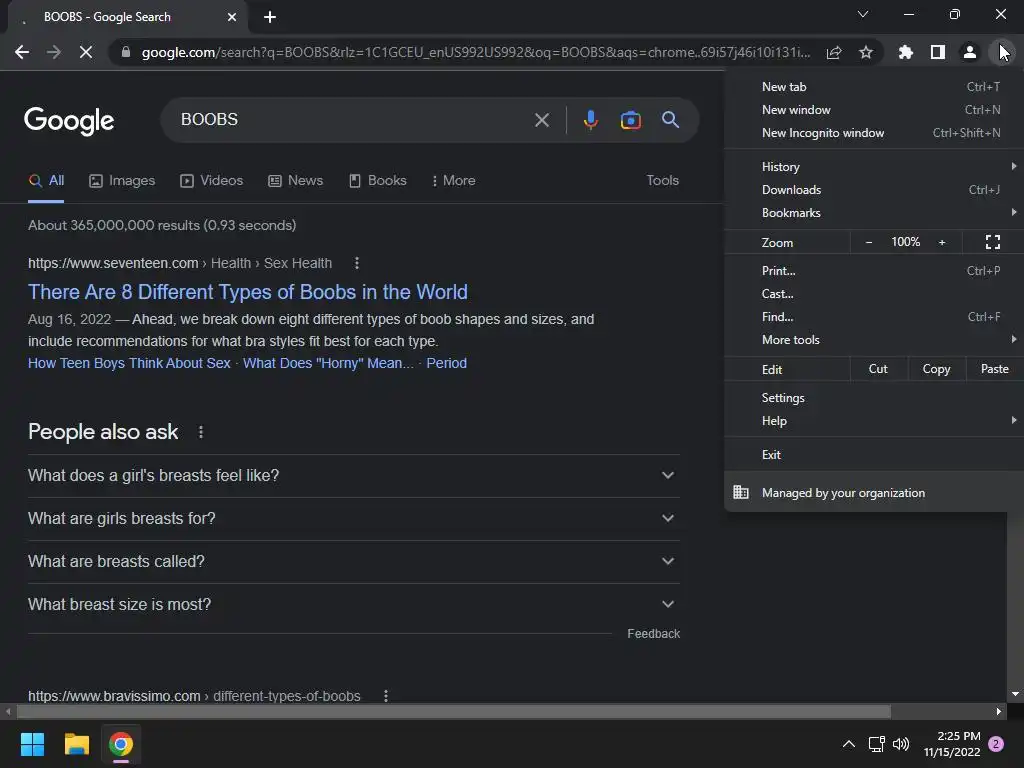Open Downloads from Chrome menu
The width and height of the screenshot is (1024, 768).
(x=874, y=190)
